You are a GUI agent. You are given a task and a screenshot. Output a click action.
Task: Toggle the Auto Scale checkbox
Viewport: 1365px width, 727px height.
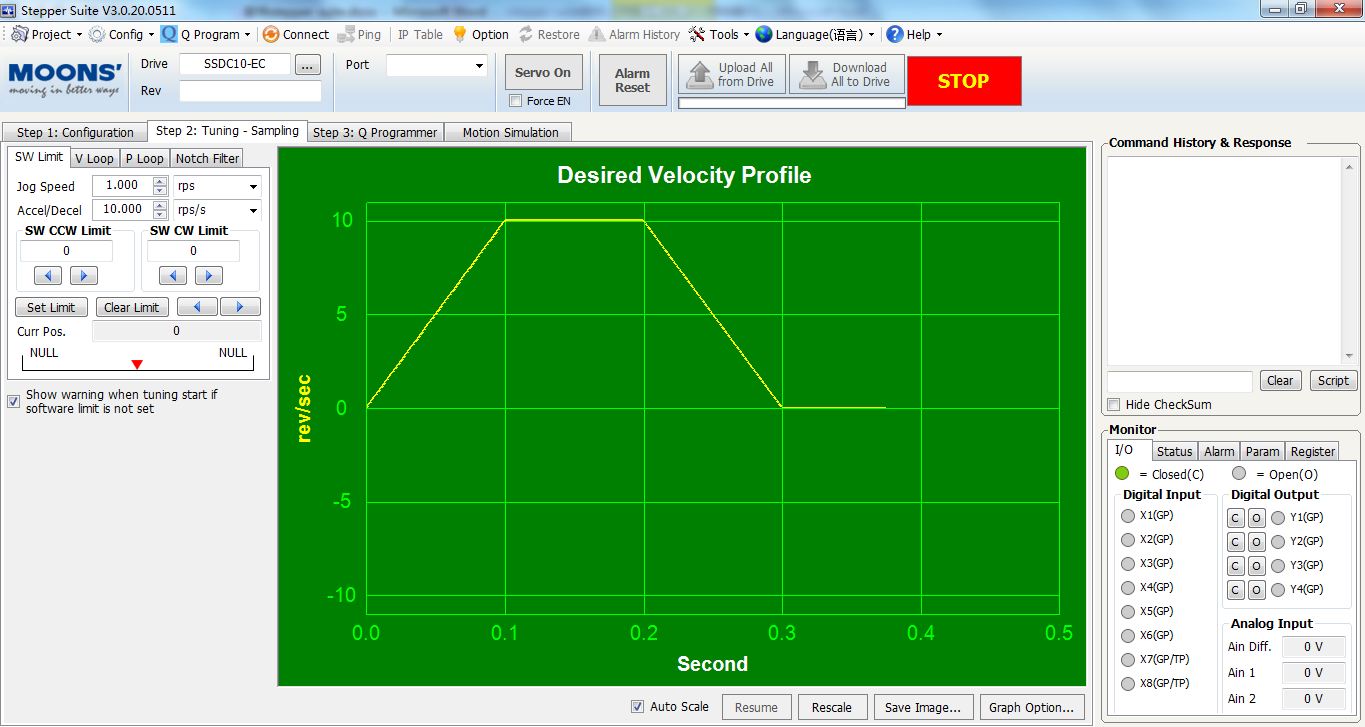tap(637, 706)
